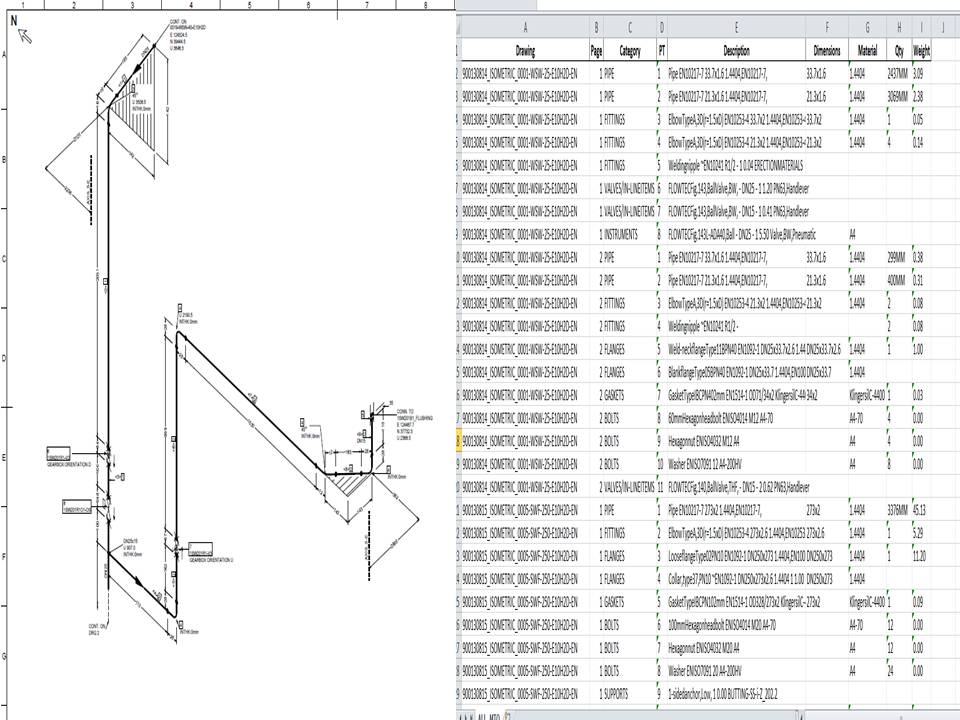Select the "Dimensions" header cell
The width and height of the screenshot is (960, 720).
tap(827, 51)
